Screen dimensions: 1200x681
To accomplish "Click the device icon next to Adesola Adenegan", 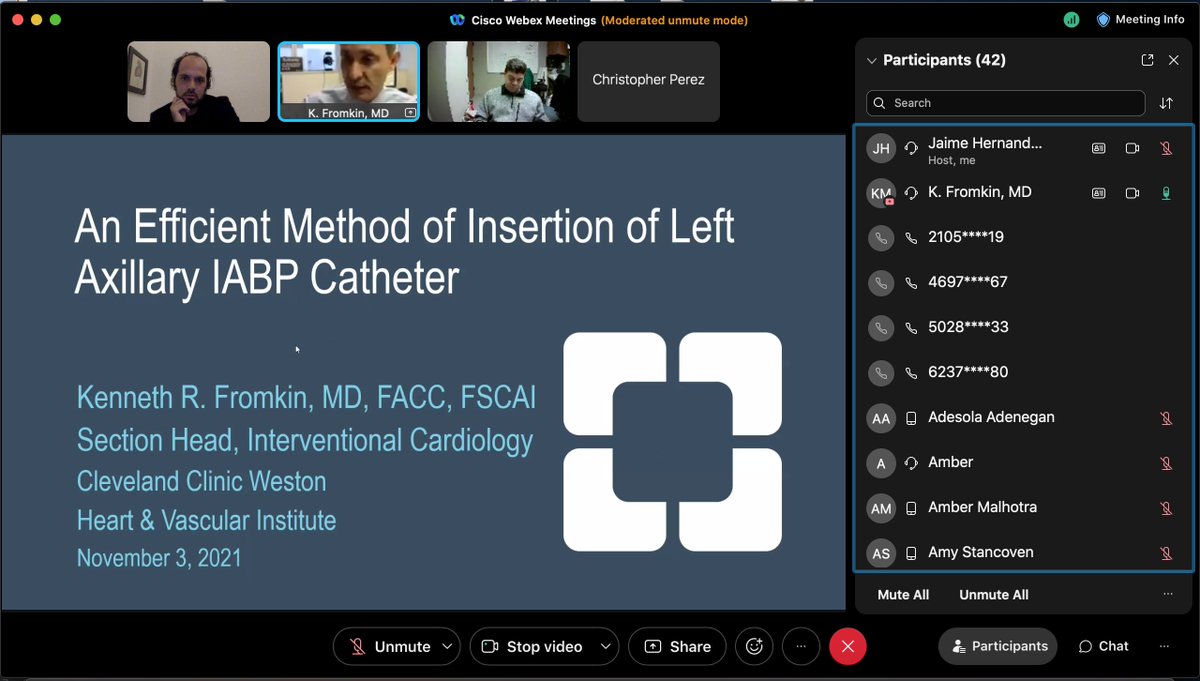I will 911,418.
